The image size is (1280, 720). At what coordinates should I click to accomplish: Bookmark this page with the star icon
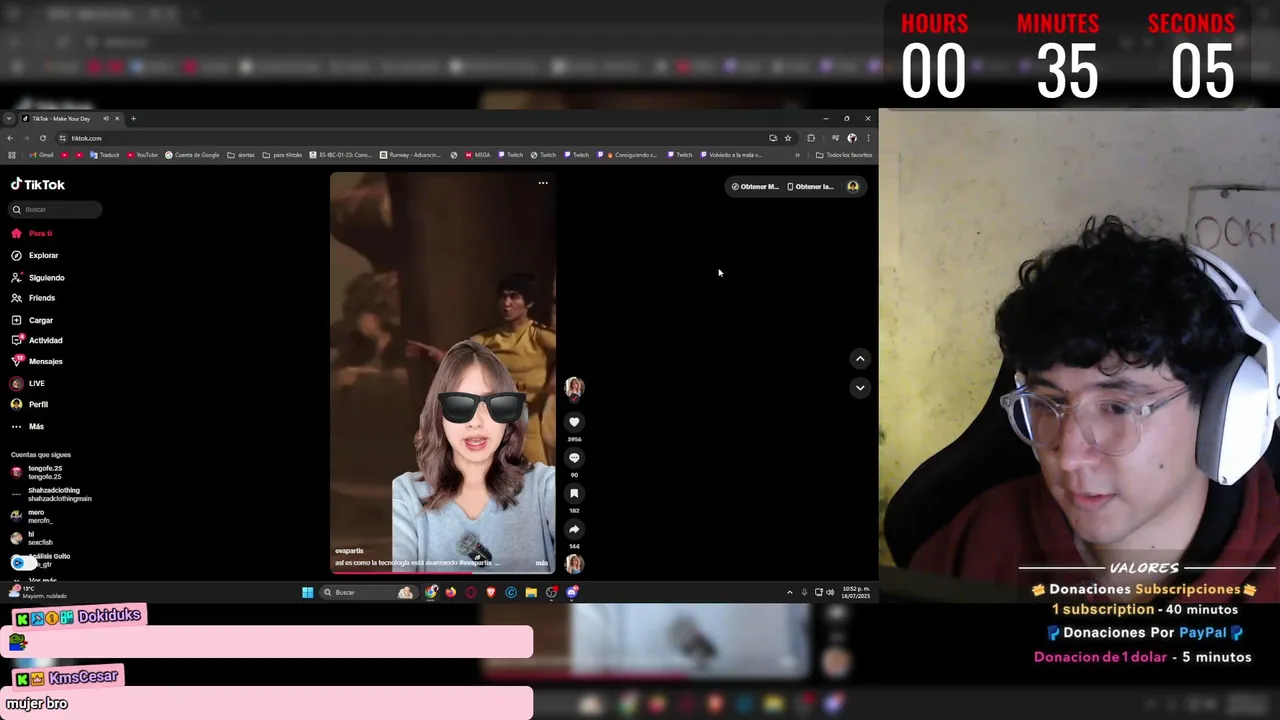(788, 138)
